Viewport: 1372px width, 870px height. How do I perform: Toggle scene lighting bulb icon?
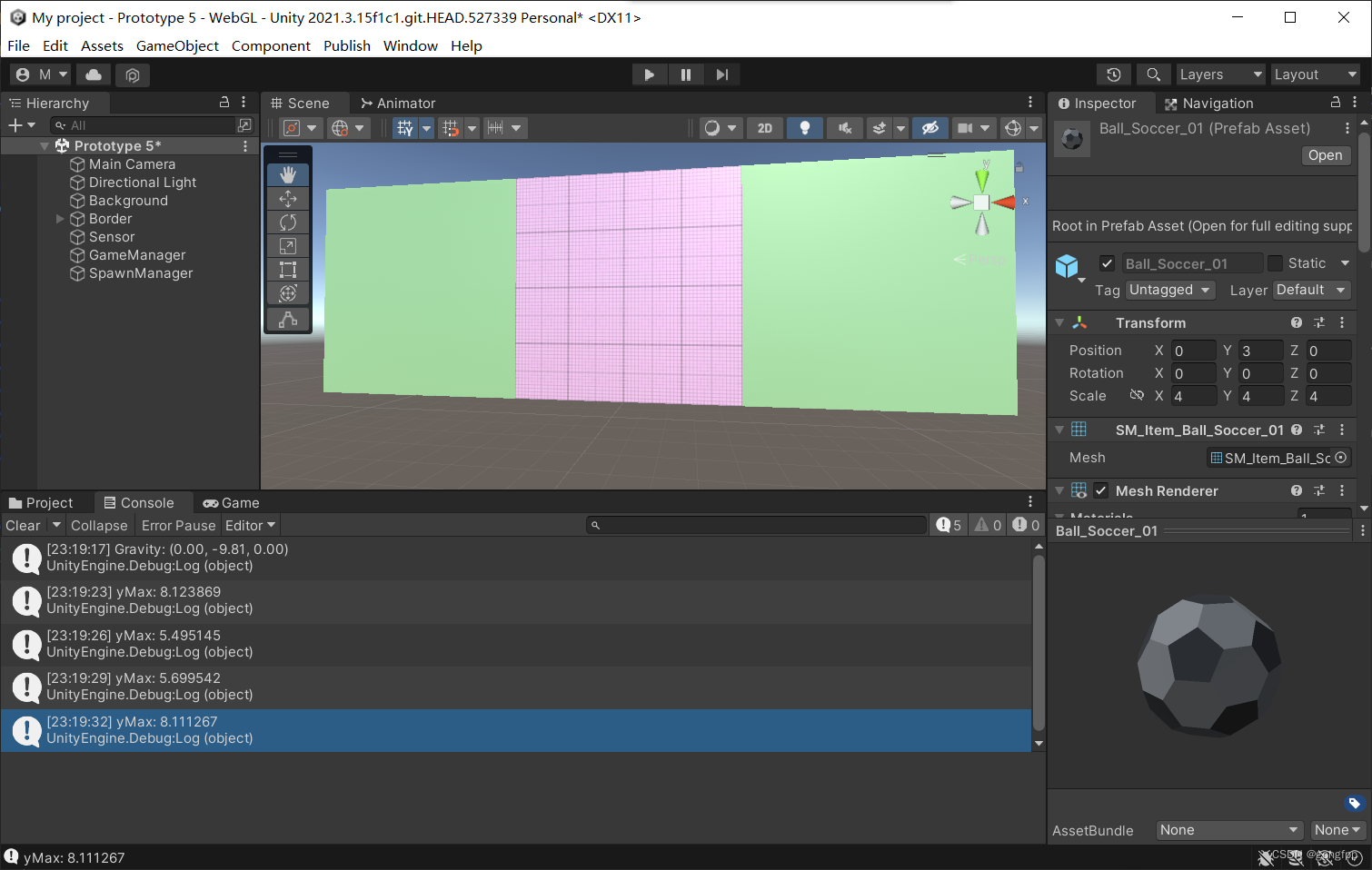(804, 128)
